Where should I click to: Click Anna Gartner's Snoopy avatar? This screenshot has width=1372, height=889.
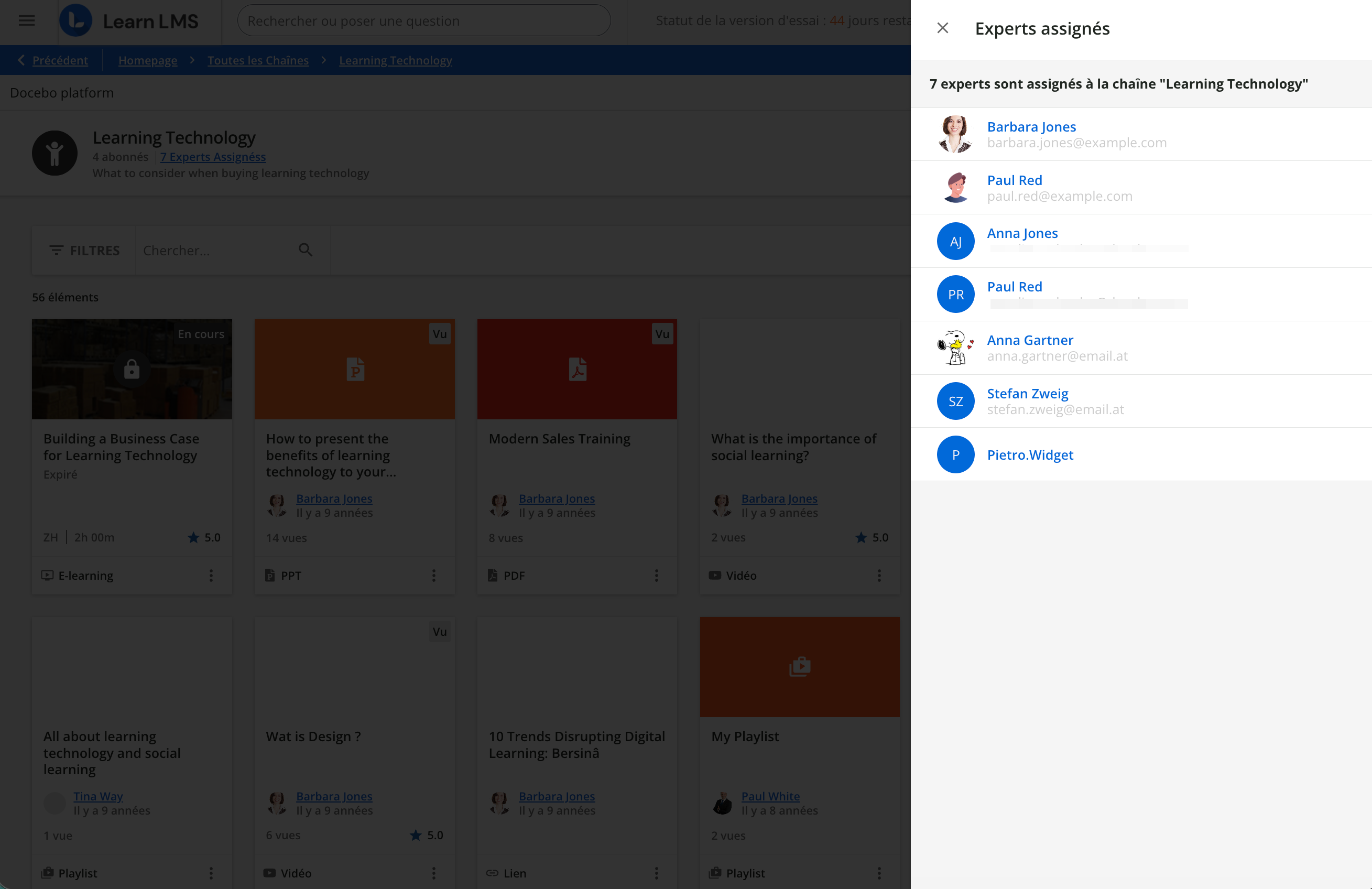pos(955,348)
